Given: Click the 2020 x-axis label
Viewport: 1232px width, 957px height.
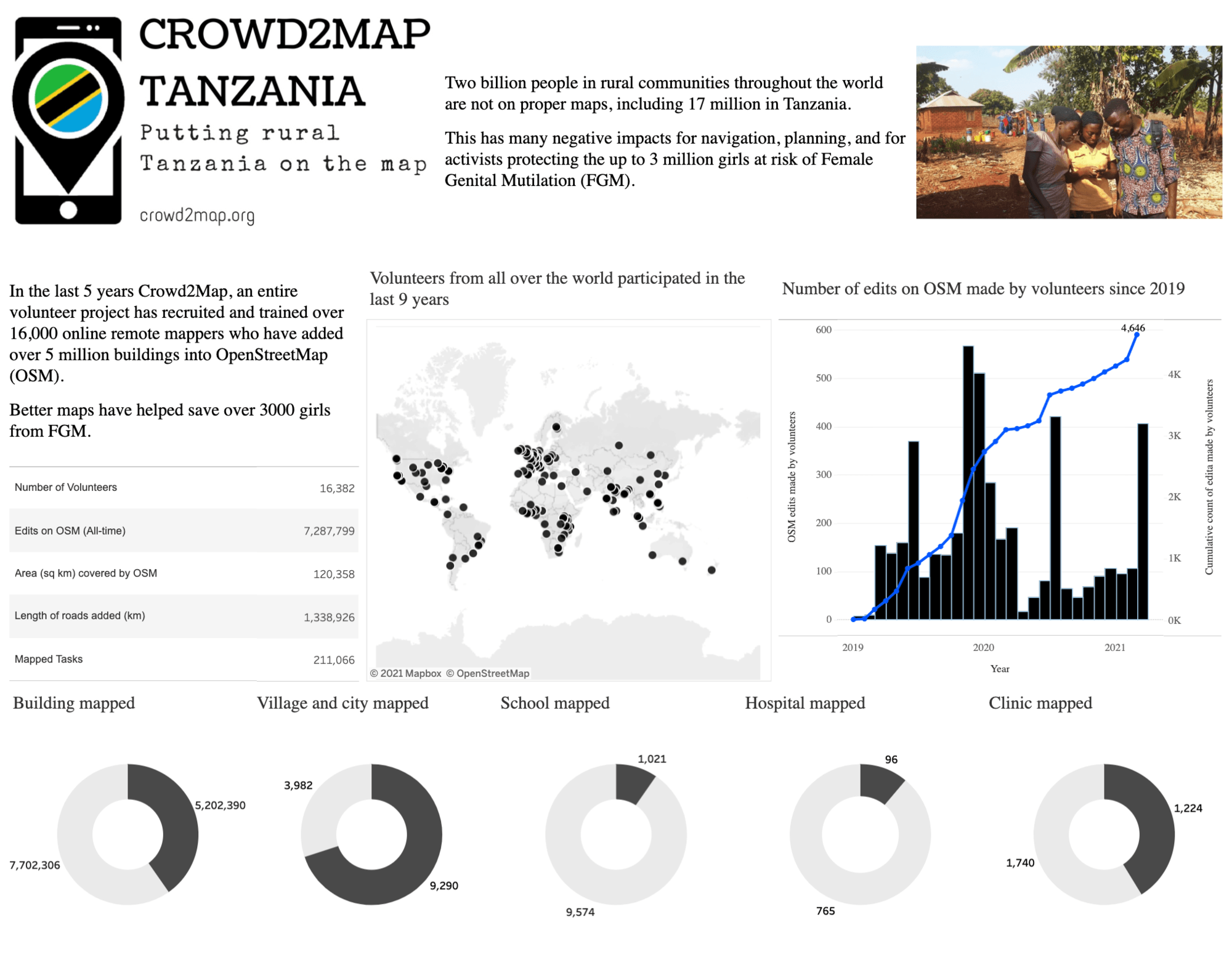Looking at the screenshot, I should tap(983, 647).
